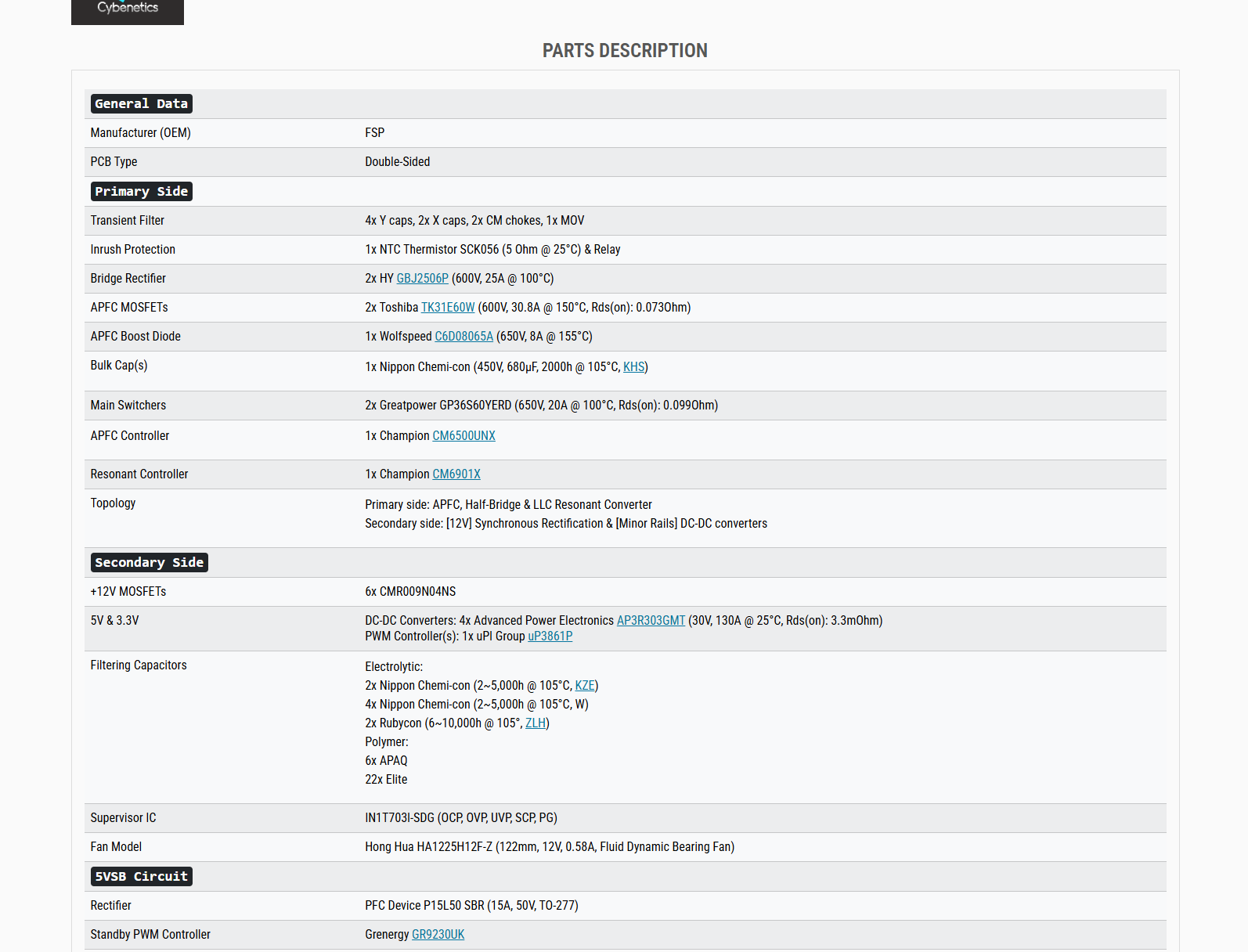The width and height of the screenshot is (1248, 952).
Task: Click the Secondary Side section label
Action: point(149,563)
